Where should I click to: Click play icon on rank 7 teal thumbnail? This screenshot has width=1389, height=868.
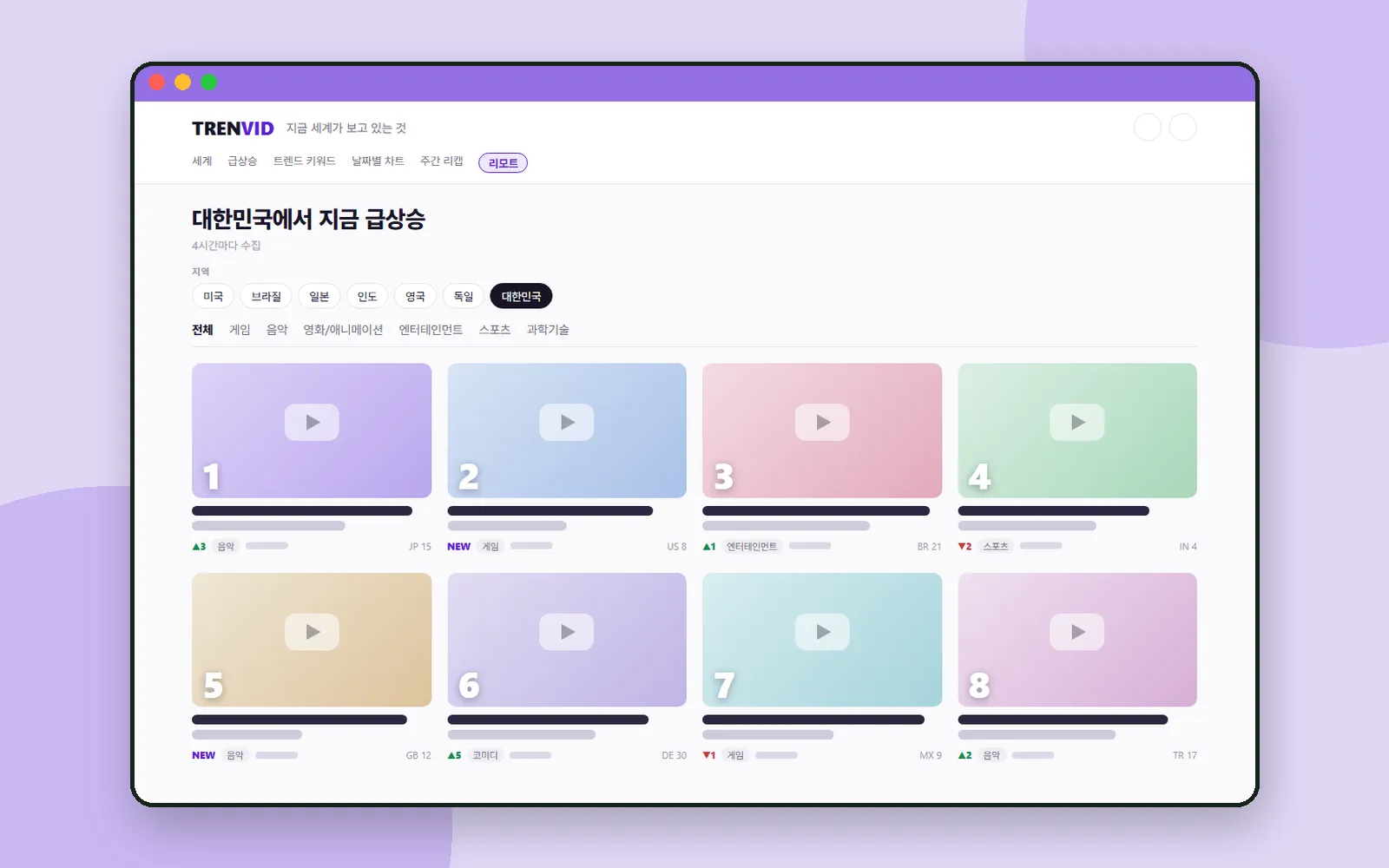[x=822, y=632]
